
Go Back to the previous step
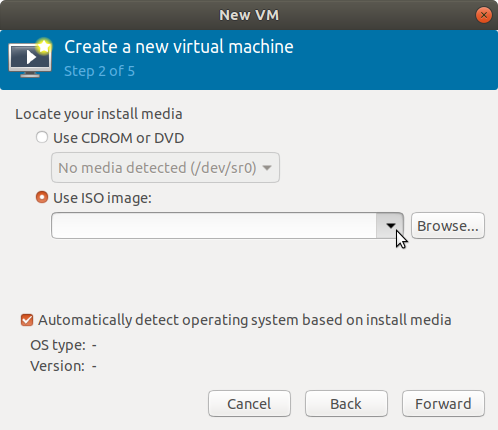(346, 404)
